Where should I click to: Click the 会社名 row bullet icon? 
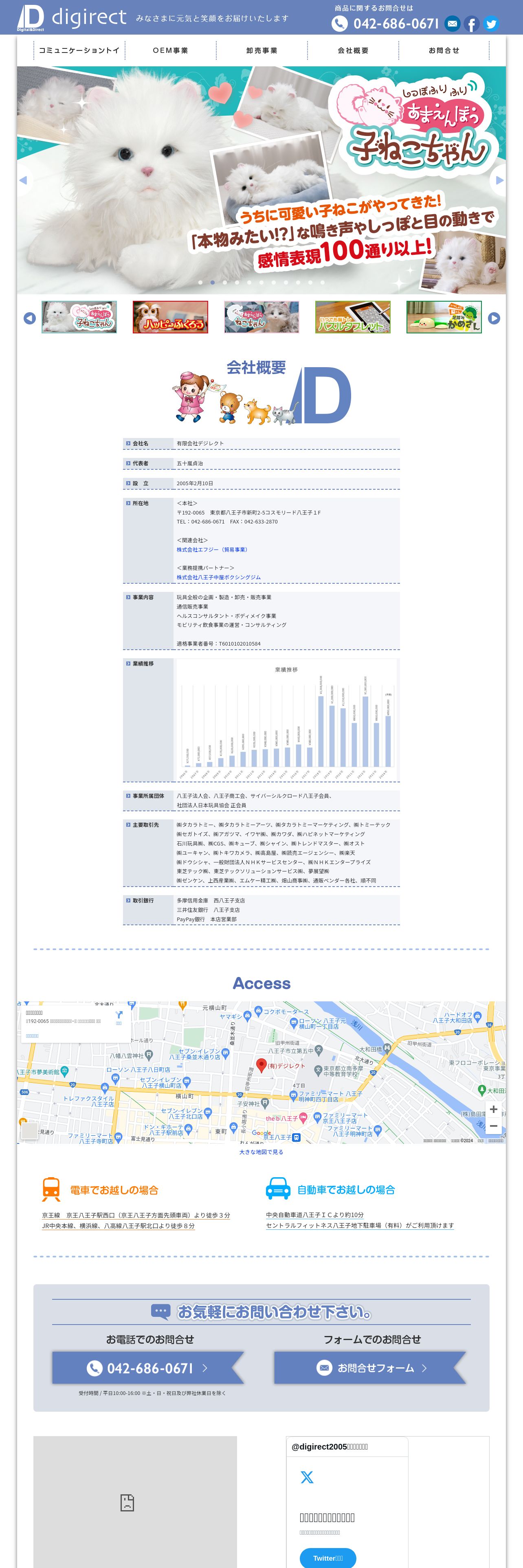pos(128,444)
